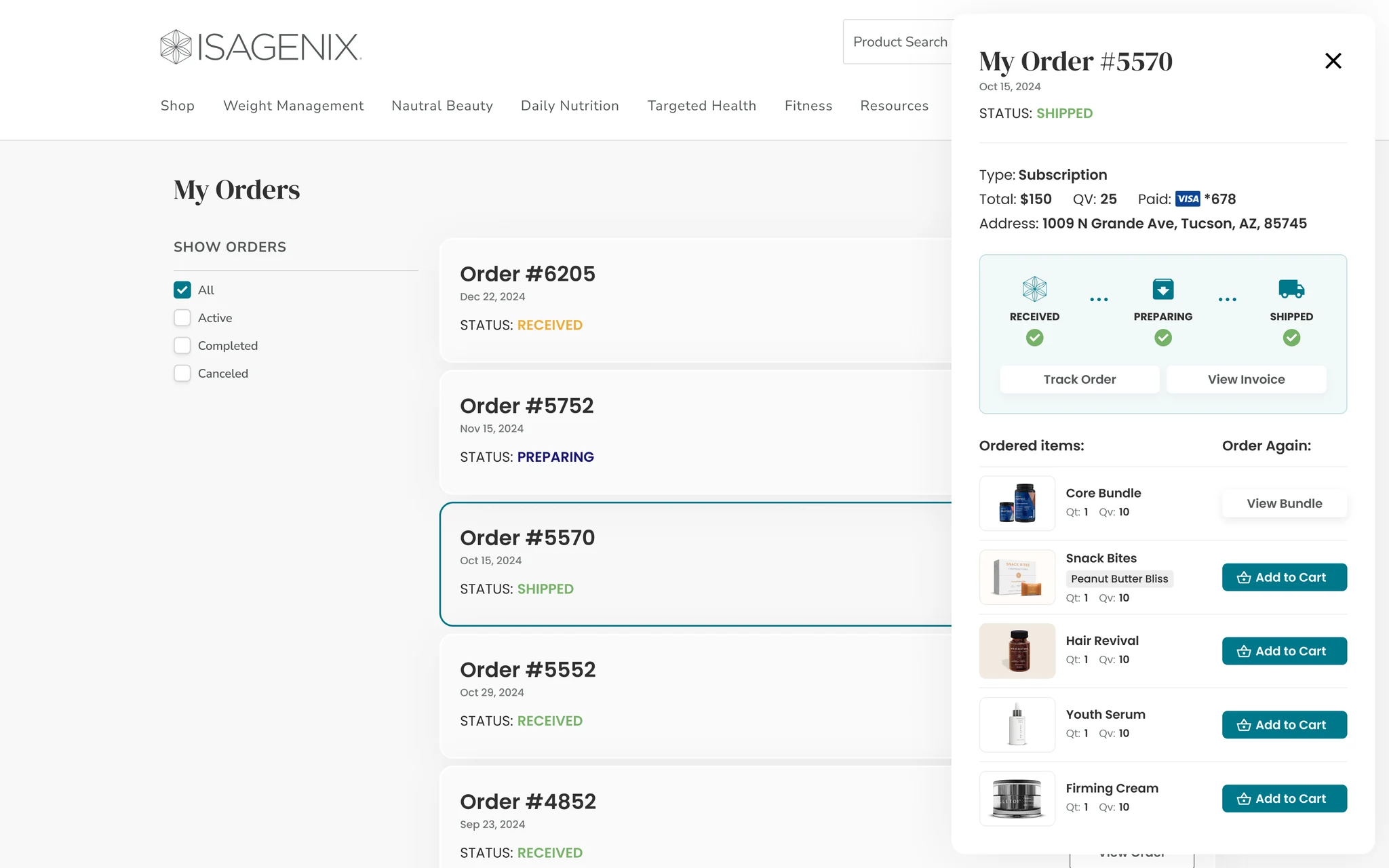Open Youth Serum product thumbnail
Screen dimensions: 1389x868
point(1017,725)
